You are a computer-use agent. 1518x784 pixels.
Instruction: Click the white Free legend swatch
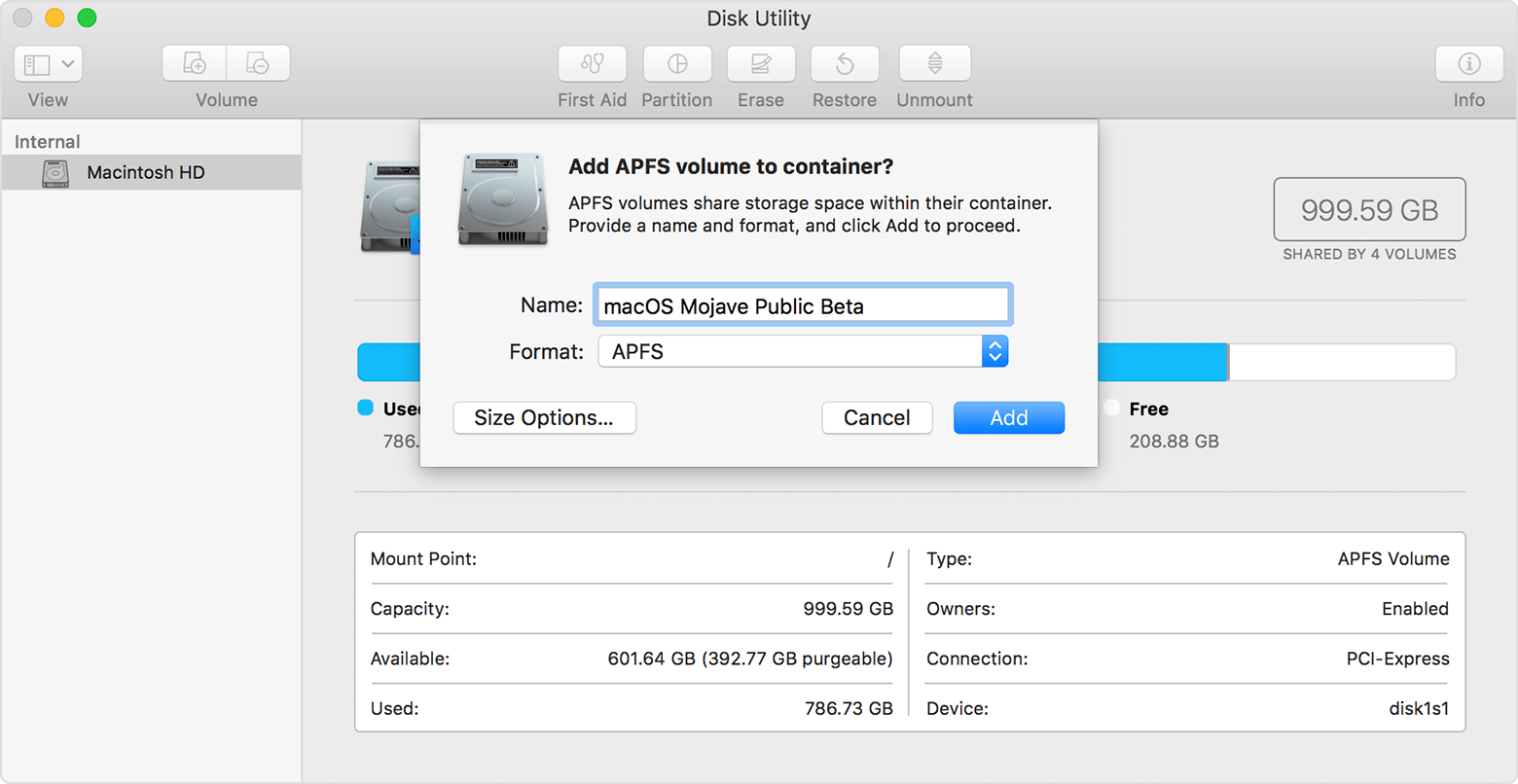[1111, 408]
